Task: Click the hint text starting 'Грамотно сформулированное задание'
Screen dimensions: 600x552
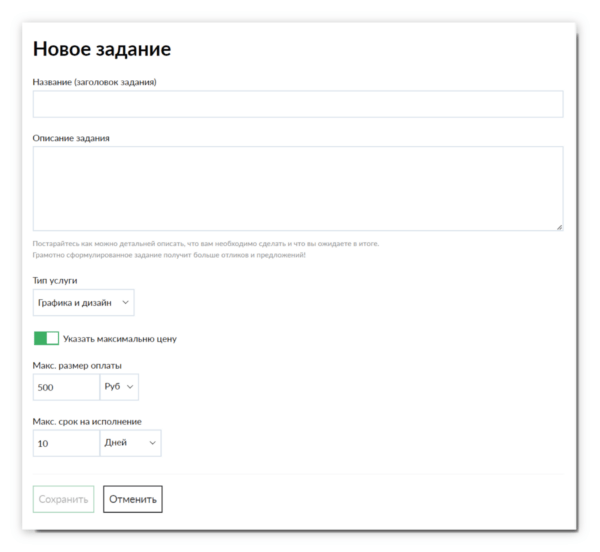Action: tap(169, 255)
